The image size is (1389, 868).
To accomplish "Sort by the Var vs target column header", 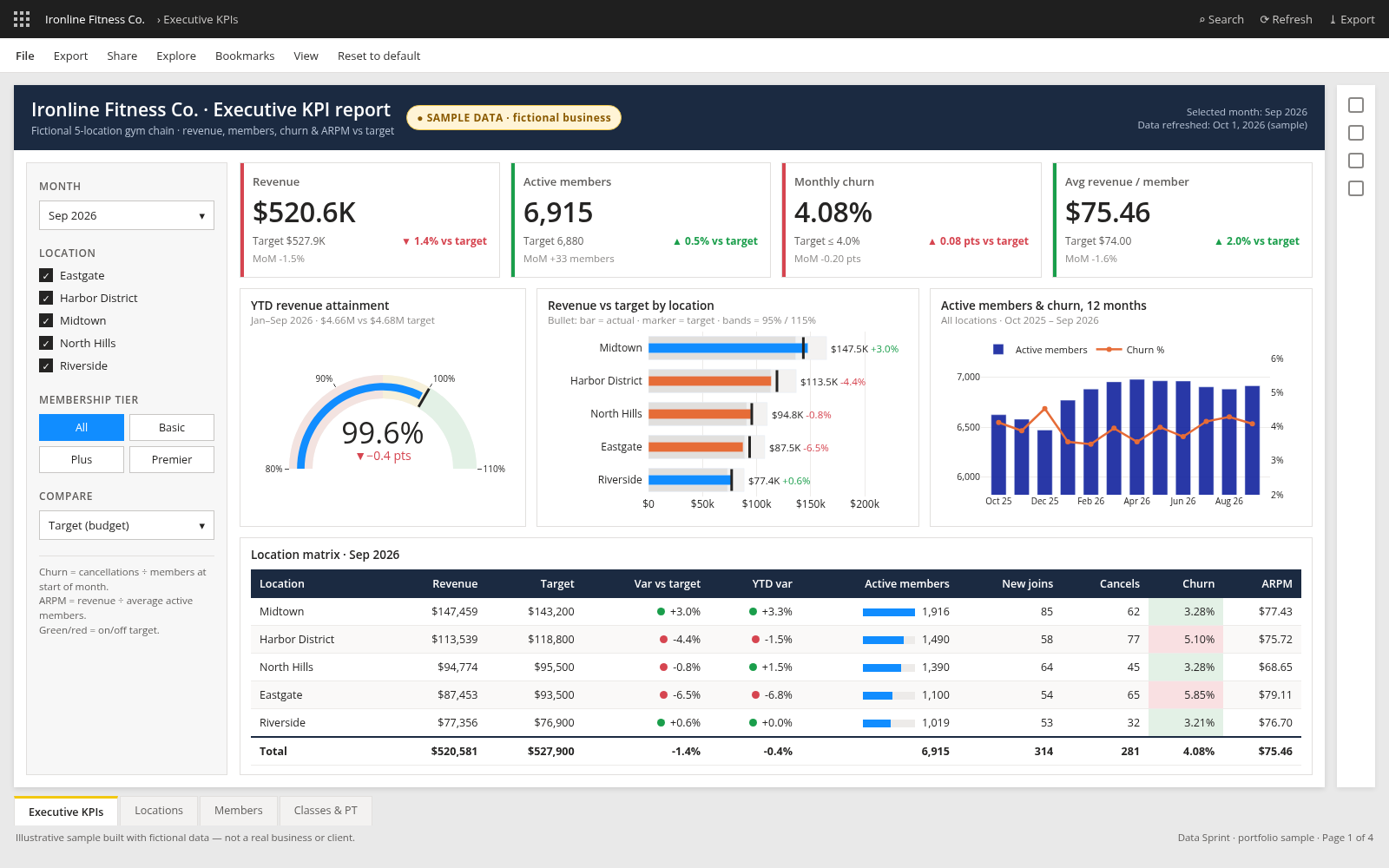I will pyautogui.click(x=667, y=584).
